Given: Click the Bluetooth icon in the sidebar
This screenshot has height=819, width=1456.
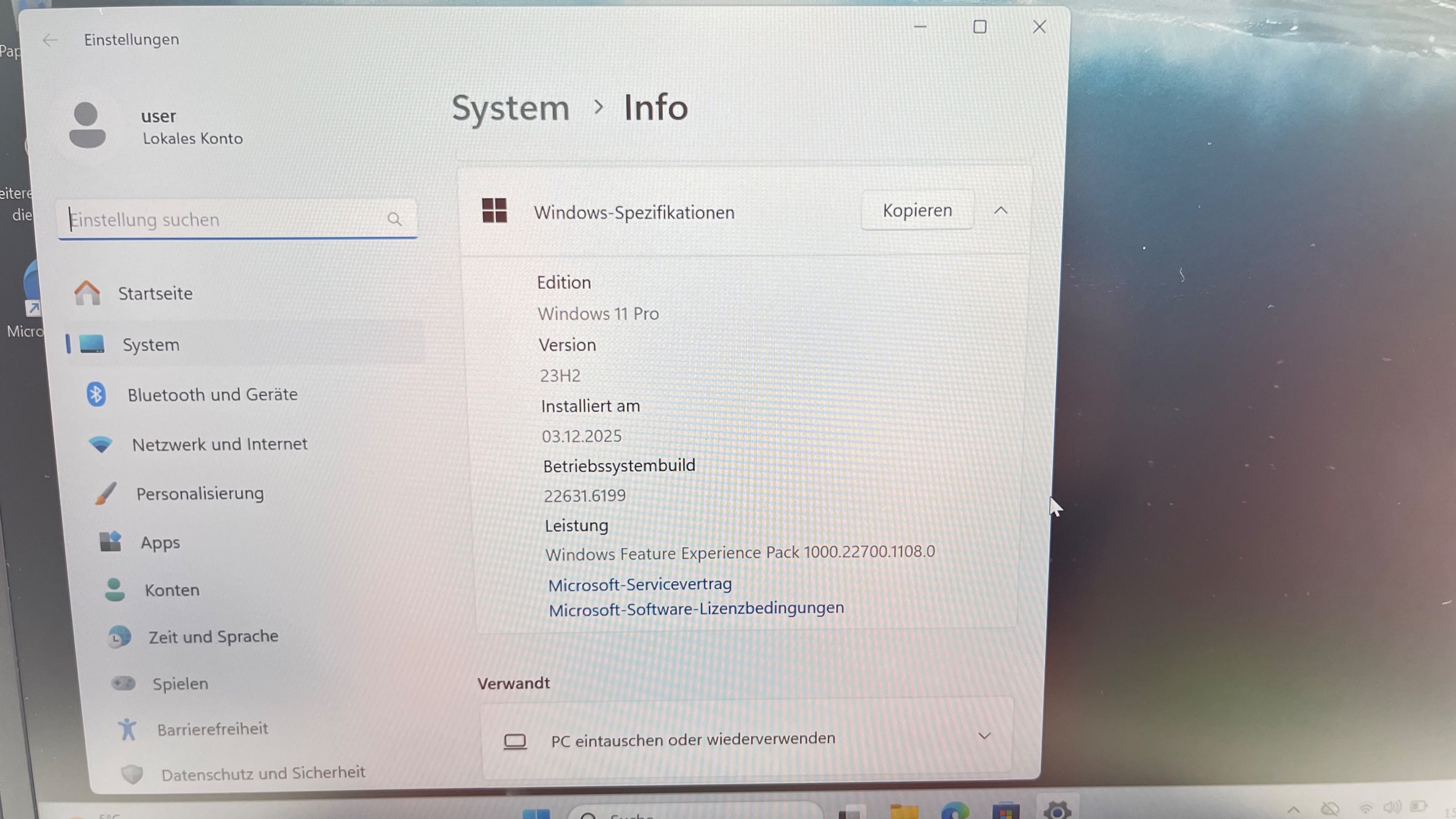Looking at the screenshot, I should click(x=96, y=394).
